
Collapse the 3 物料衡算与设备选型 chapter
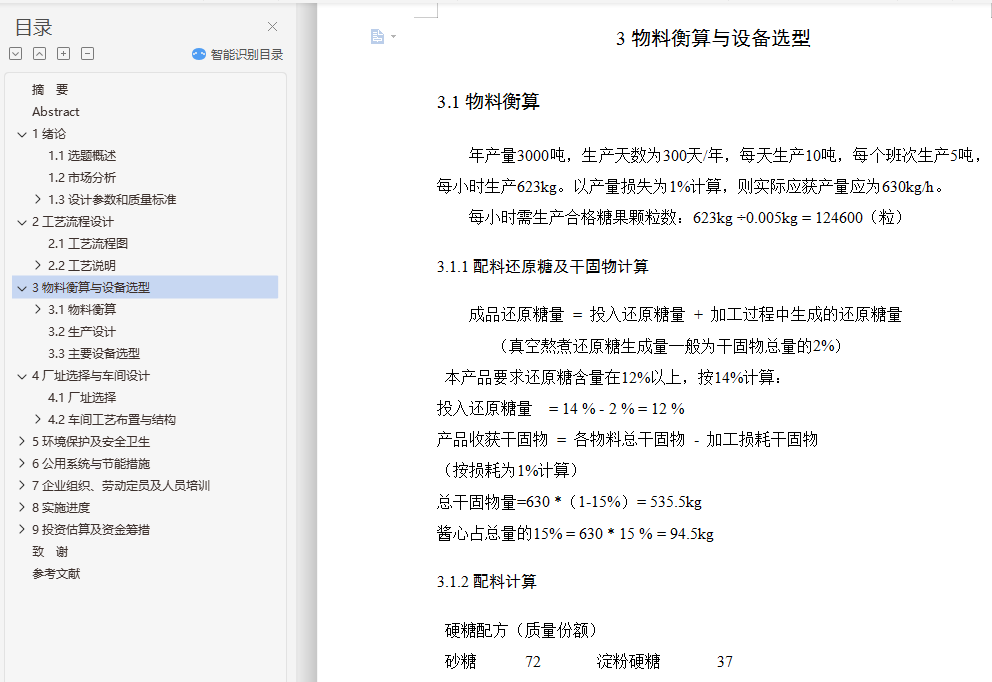[x=22, y=288]
